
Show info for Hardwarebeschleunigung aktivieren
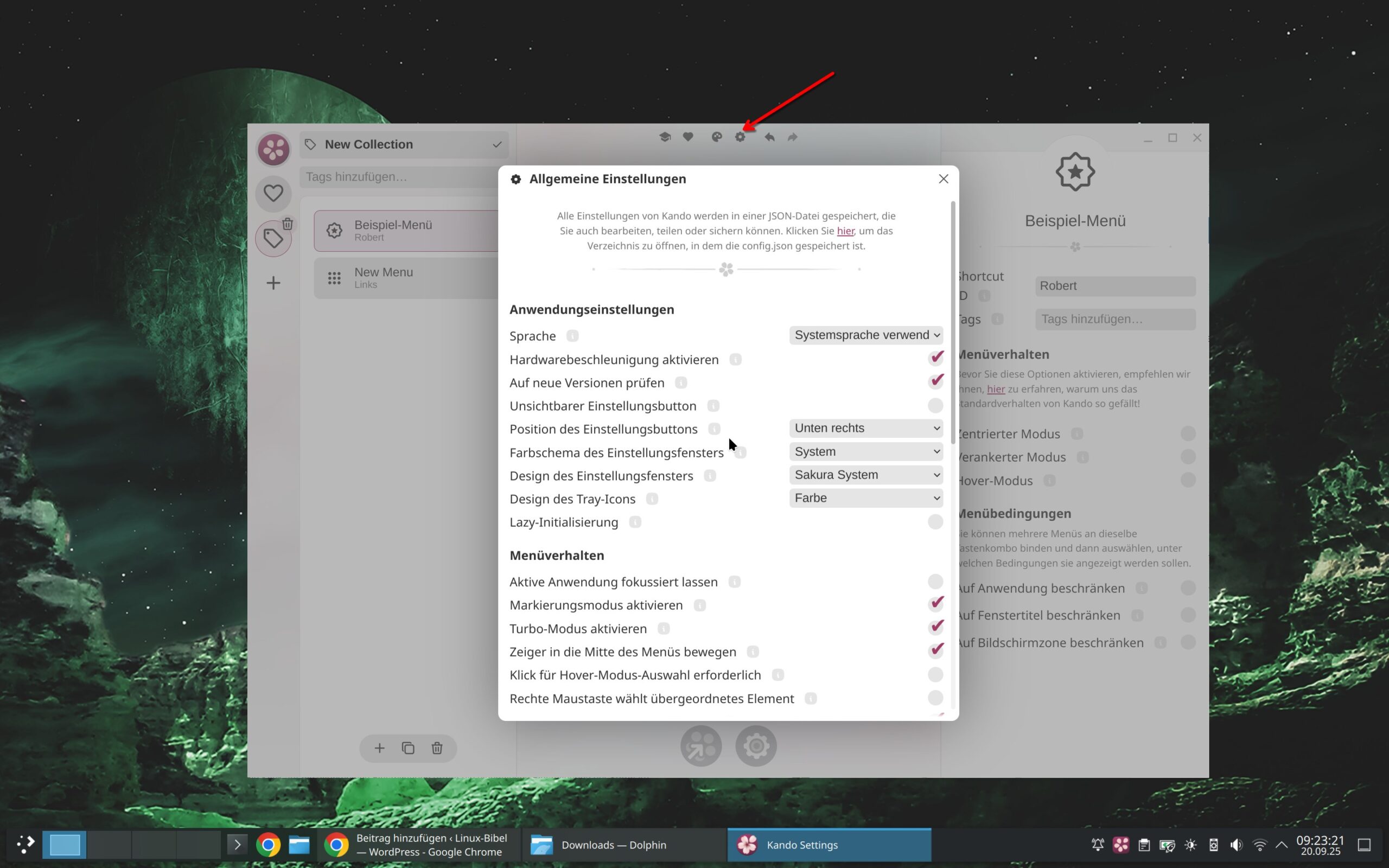coord(735,359)
